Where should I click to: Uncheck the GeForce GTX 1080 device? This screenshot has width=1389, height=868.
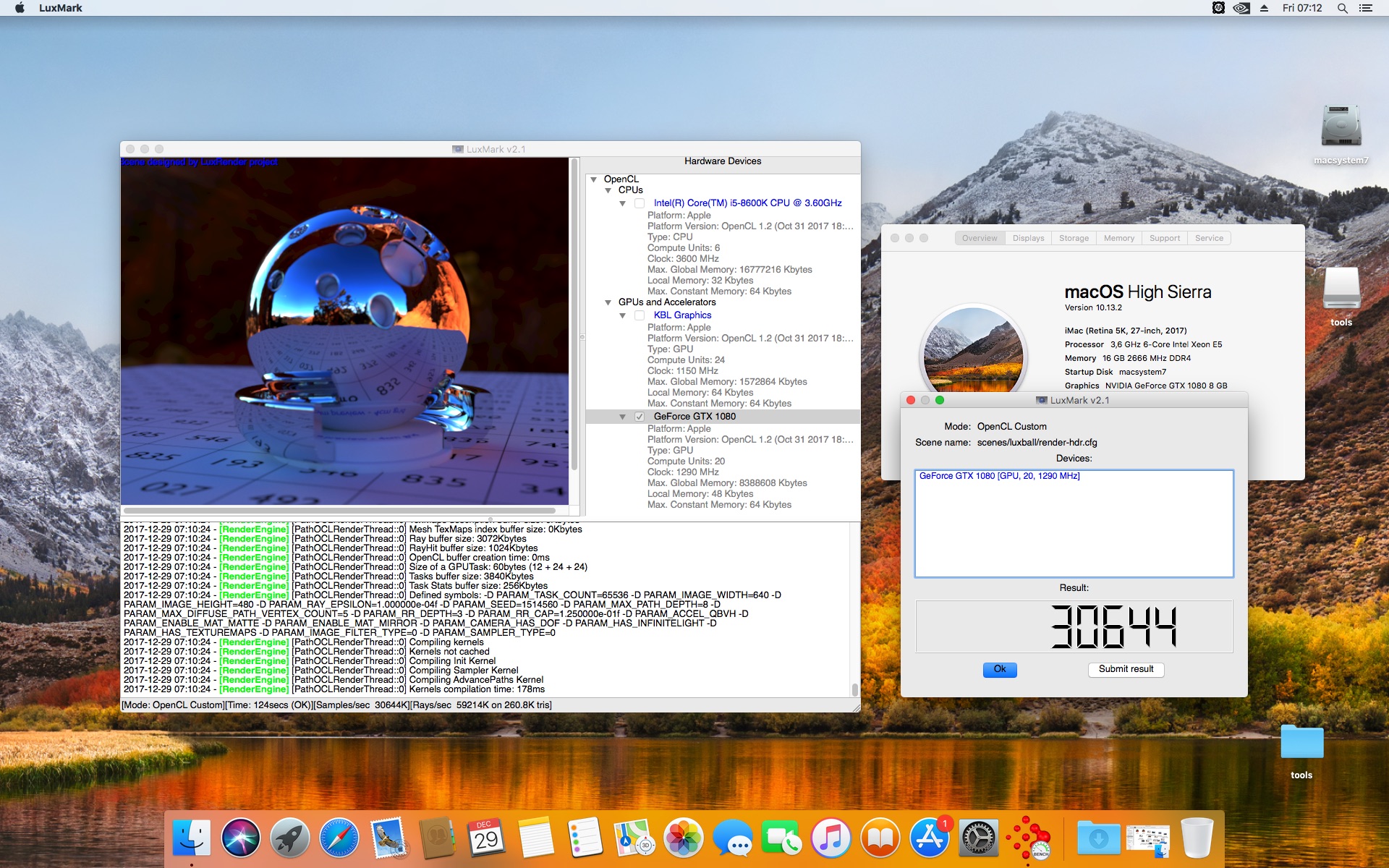640,417
